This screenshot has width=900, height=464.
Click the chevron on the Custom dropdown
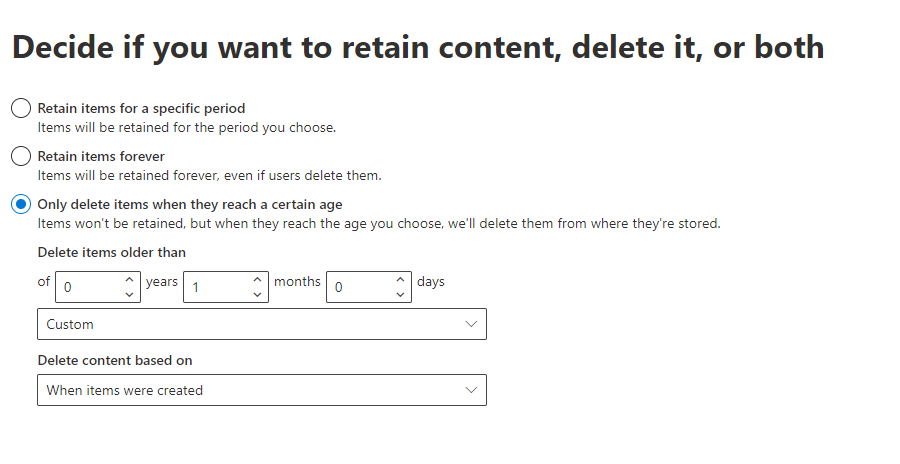[x=472, y=324]
